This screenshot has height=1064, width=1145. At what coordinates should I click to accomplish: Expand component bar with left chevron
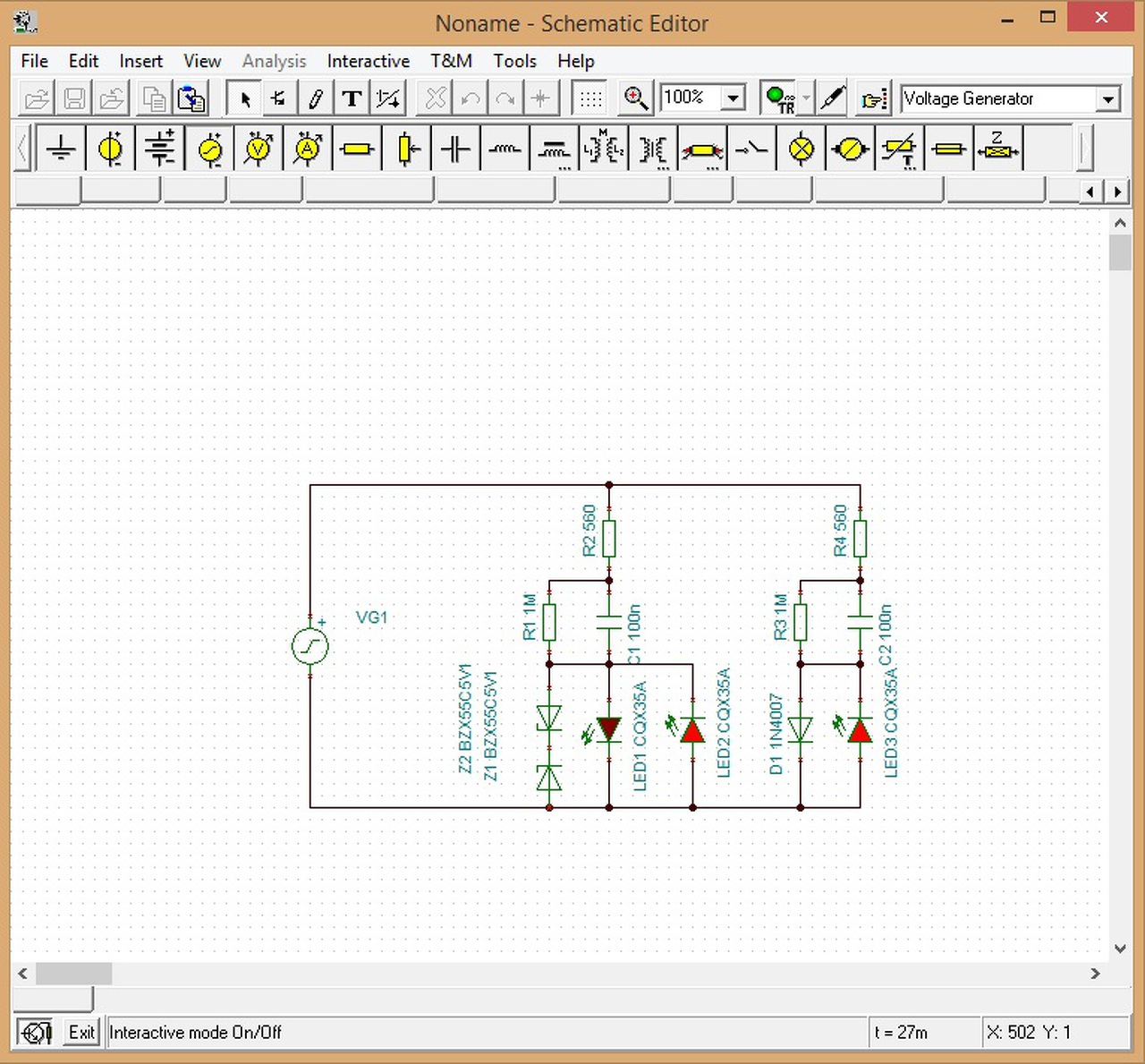coord(22,149)
